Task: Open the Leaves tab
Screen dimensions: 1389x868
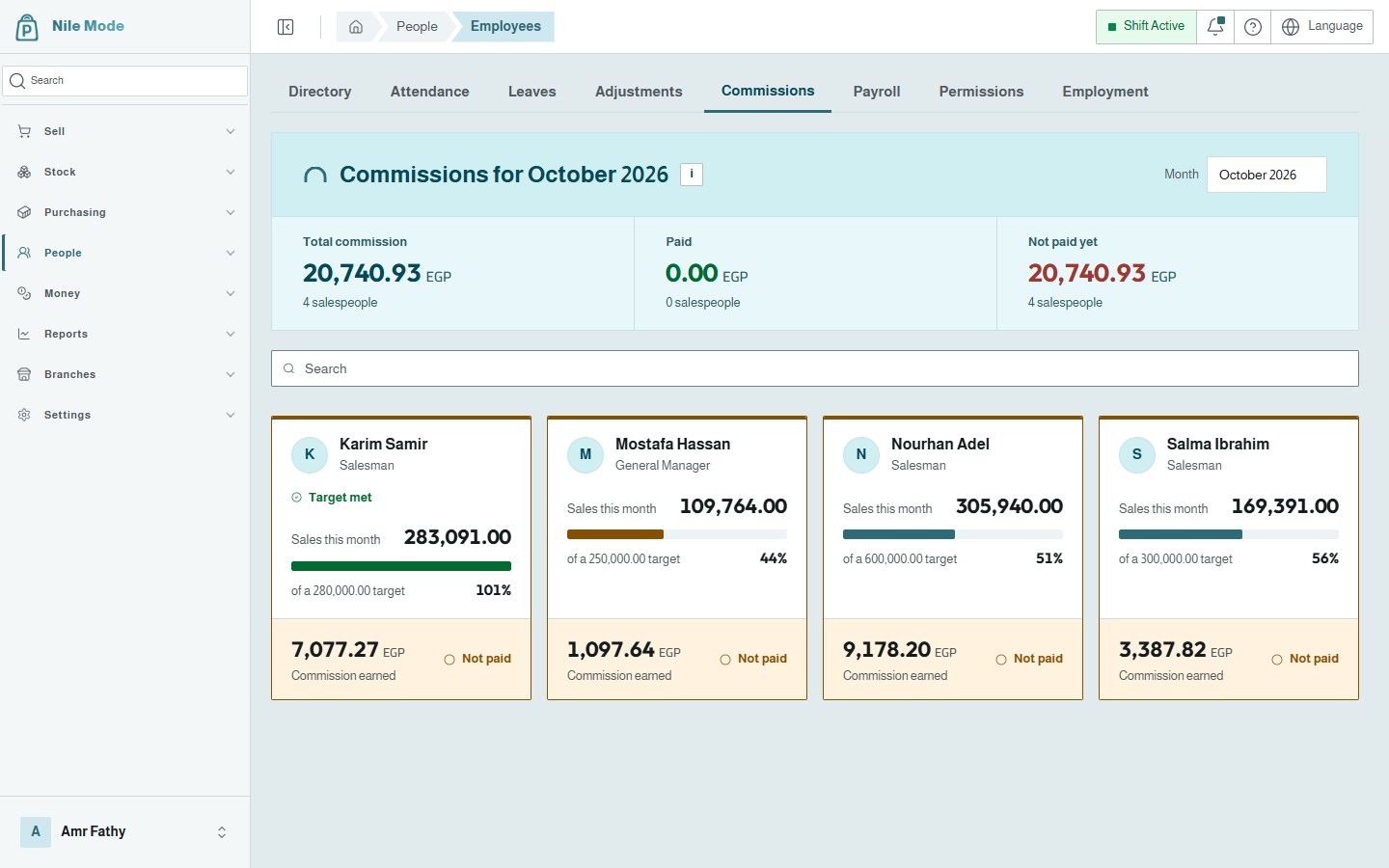Action: click(532, 92)
